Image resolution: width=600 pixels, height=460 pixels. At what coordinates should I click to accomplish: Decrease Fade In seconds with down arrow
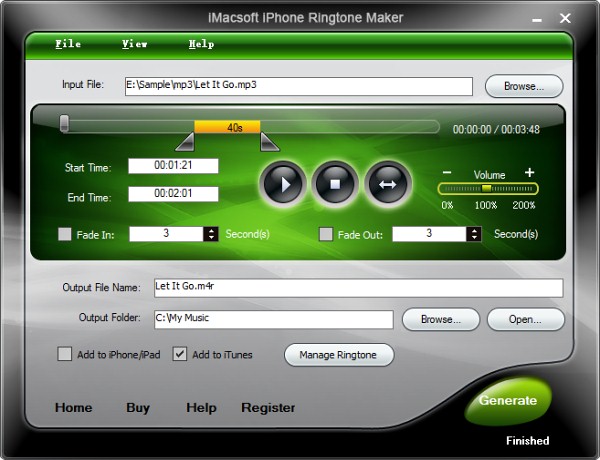tap(211, 238)
